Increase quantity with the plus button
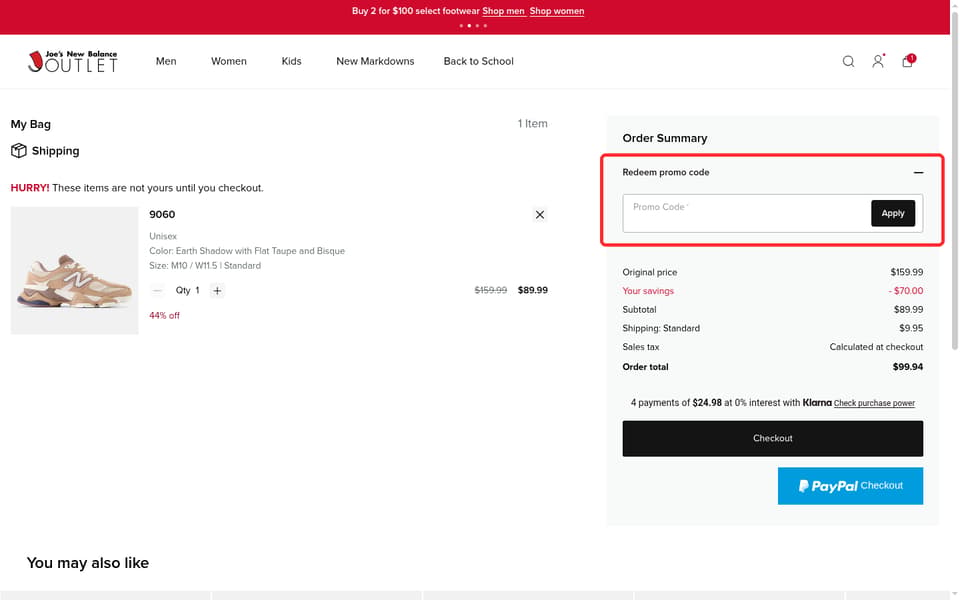Image resolution: width=960 pixels, height=600 pixels. (x=217, y=290)
